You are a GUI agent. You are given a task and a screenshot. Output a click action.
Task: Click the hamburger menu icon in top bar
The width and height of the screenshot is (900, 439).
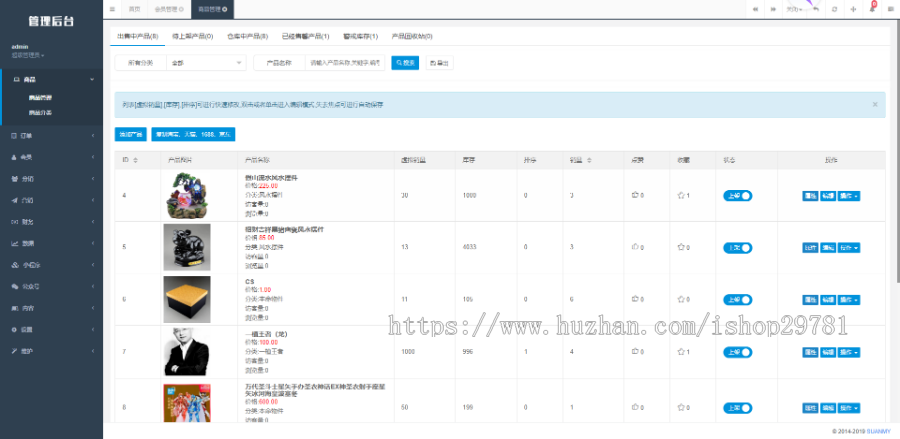coord(112,9)
